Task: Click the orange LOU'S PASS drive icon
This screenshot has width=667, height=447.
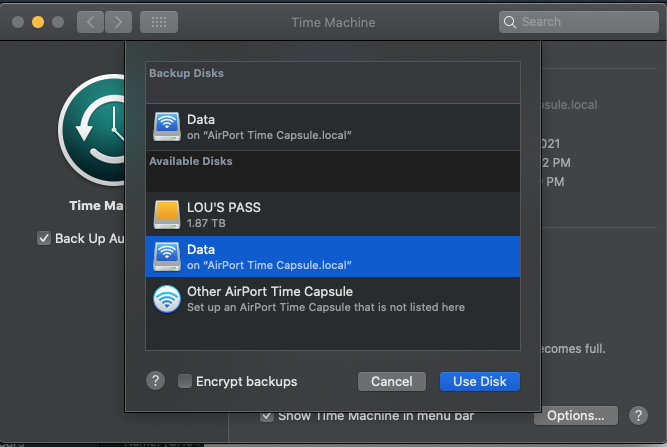Action: (166, 213)
